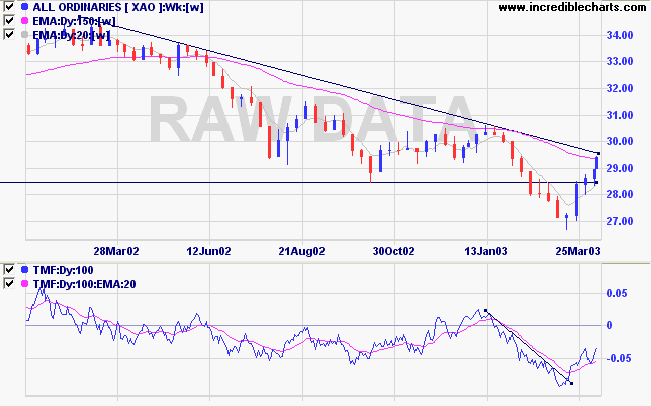Toggle the ALL ORDINARIES XAO checkbox
651x406 pixels.
(9, 7)
